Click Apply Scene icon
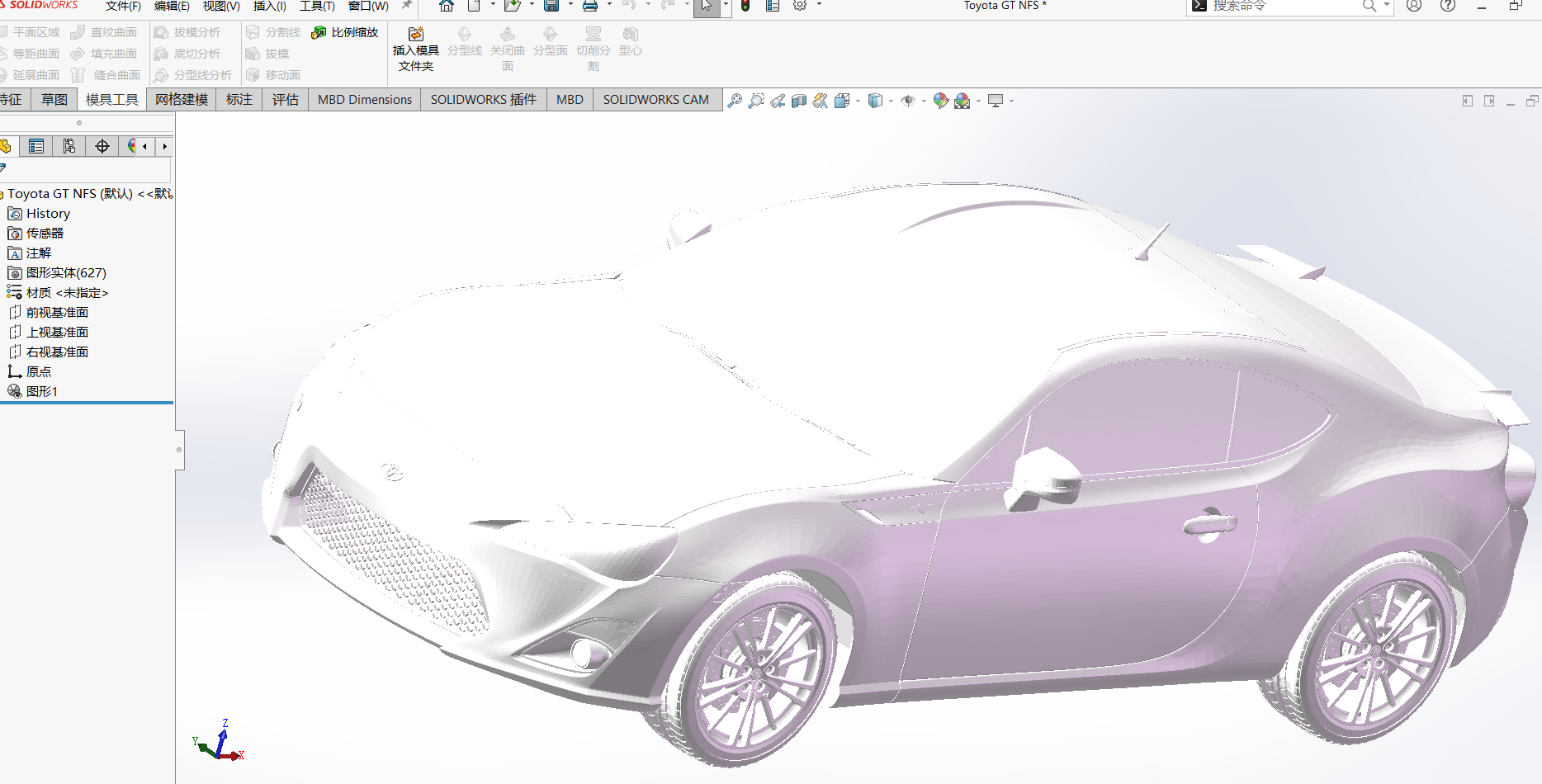The image size is (1542, 784). tap(963, 101)
